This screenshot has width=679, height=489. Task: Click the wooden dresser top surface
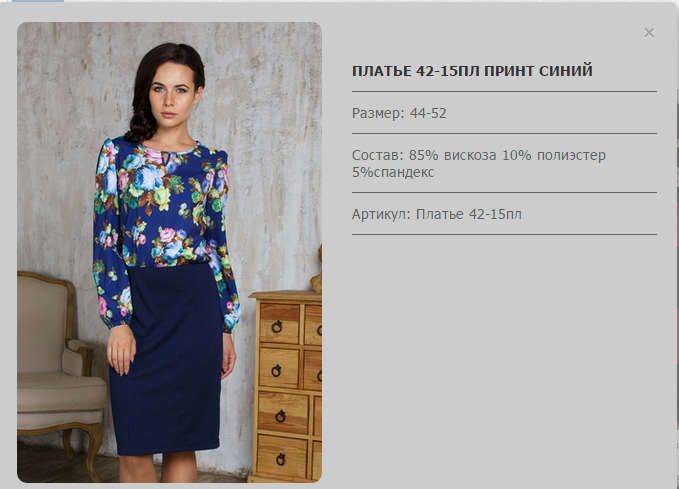(287, 295)
